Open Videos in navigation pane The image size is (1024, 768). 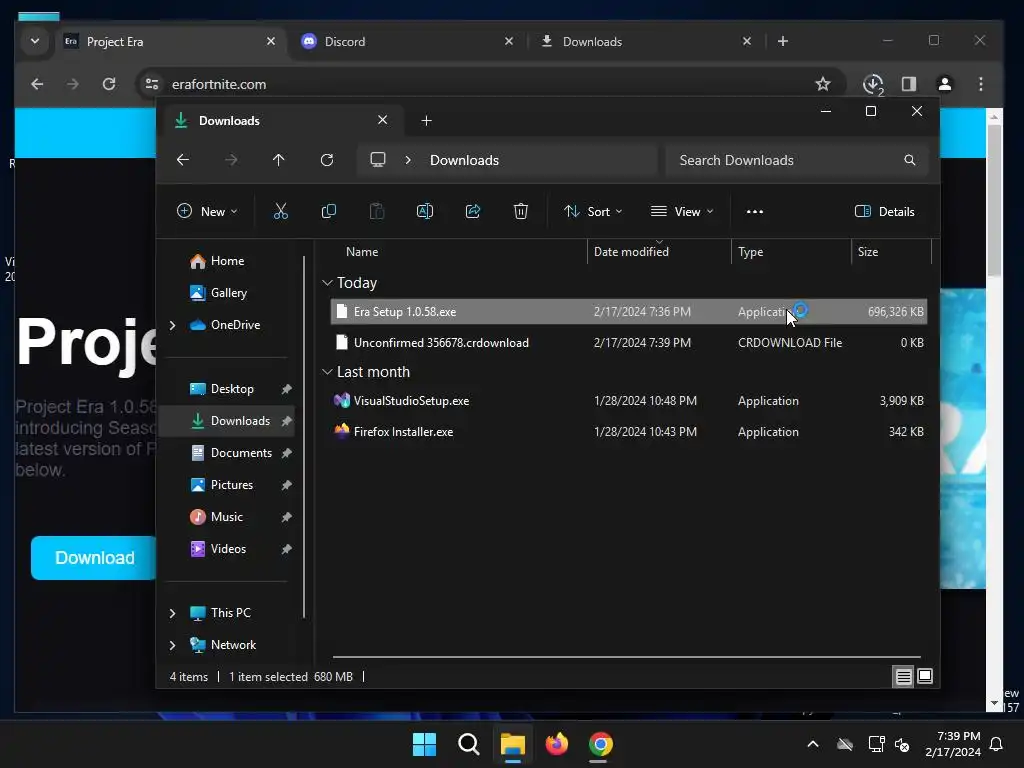tap(228, 549)
